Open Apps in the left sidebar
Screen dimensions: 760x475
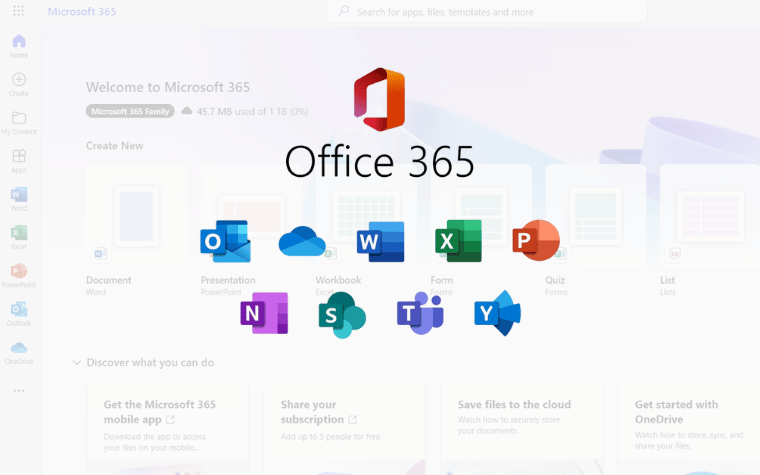pos(19,161)
